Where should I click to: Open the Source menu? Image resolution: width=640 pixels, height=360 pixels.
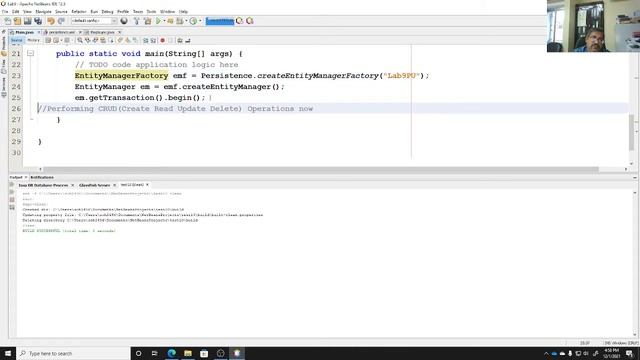click(x=61, y=11)
